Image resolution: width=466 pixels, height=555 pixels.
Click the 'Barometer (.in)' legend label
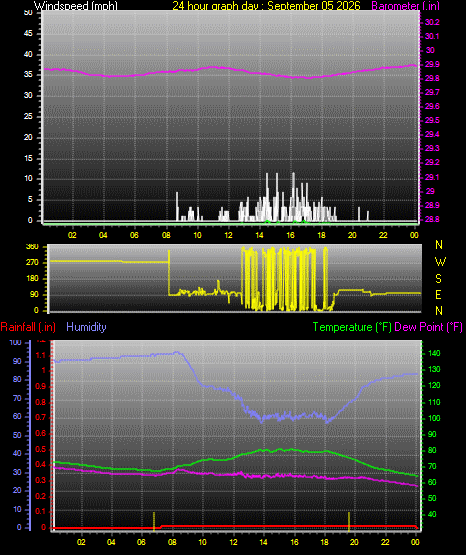pyautogui.click(x=405, y=6)
